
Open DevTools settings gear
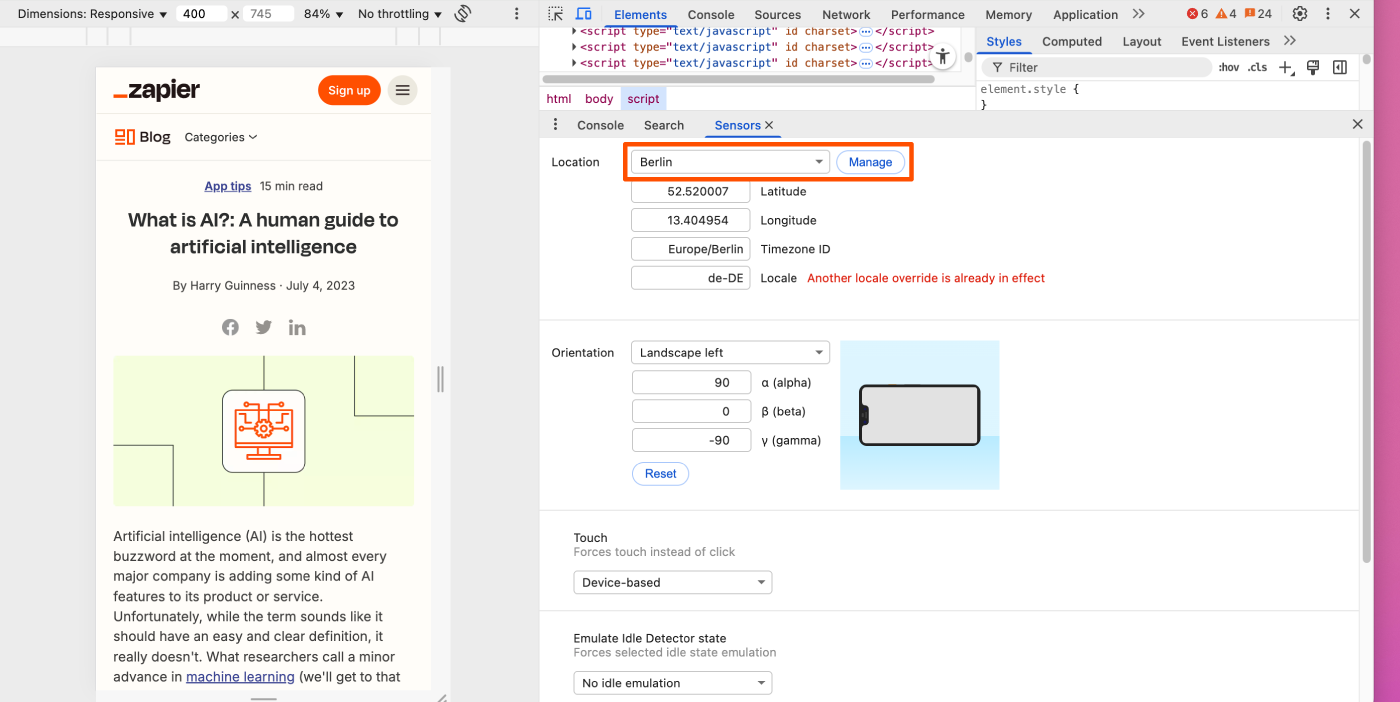(x=1299, y=14)
